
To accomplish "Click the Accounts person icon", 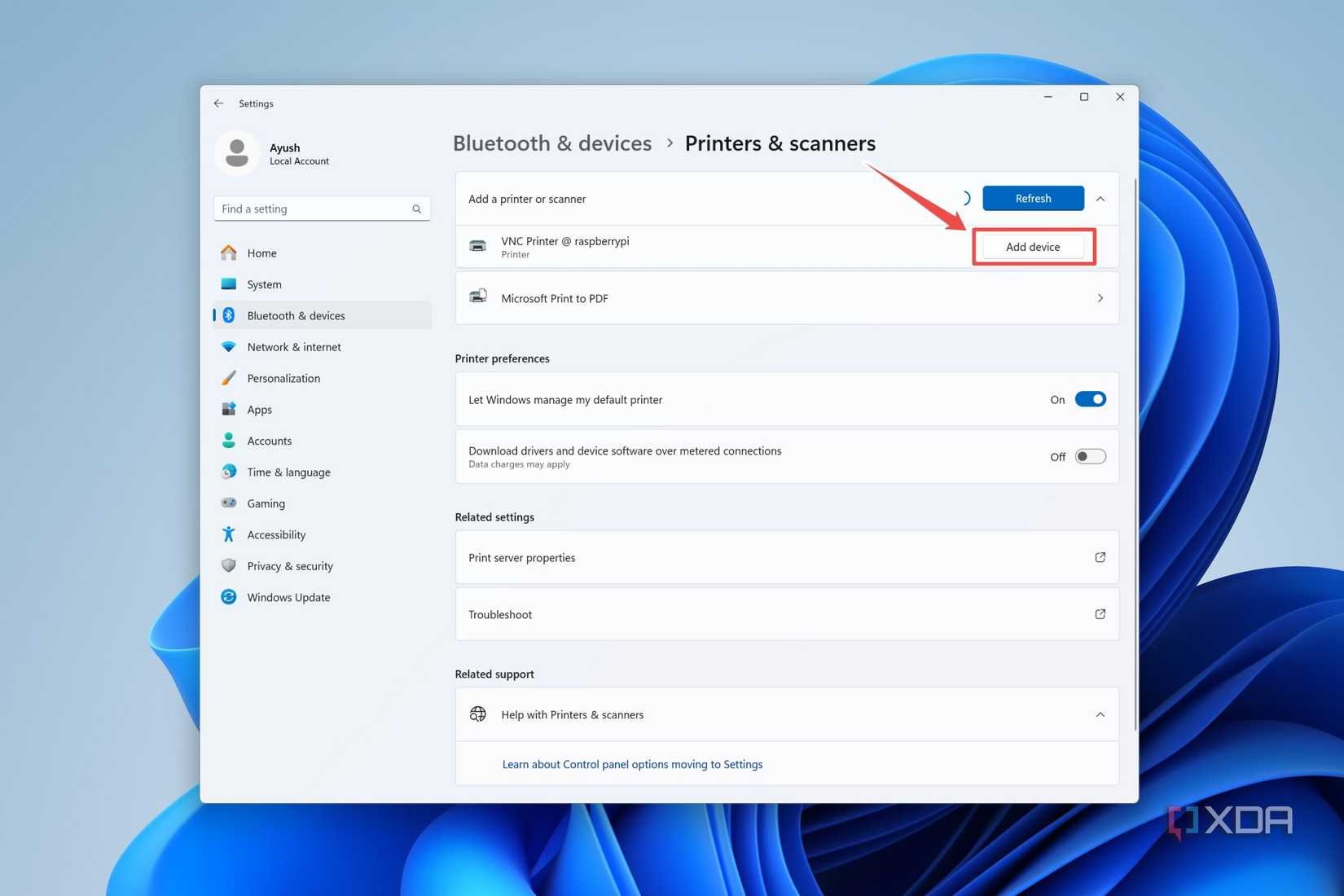I will point(229,441).
